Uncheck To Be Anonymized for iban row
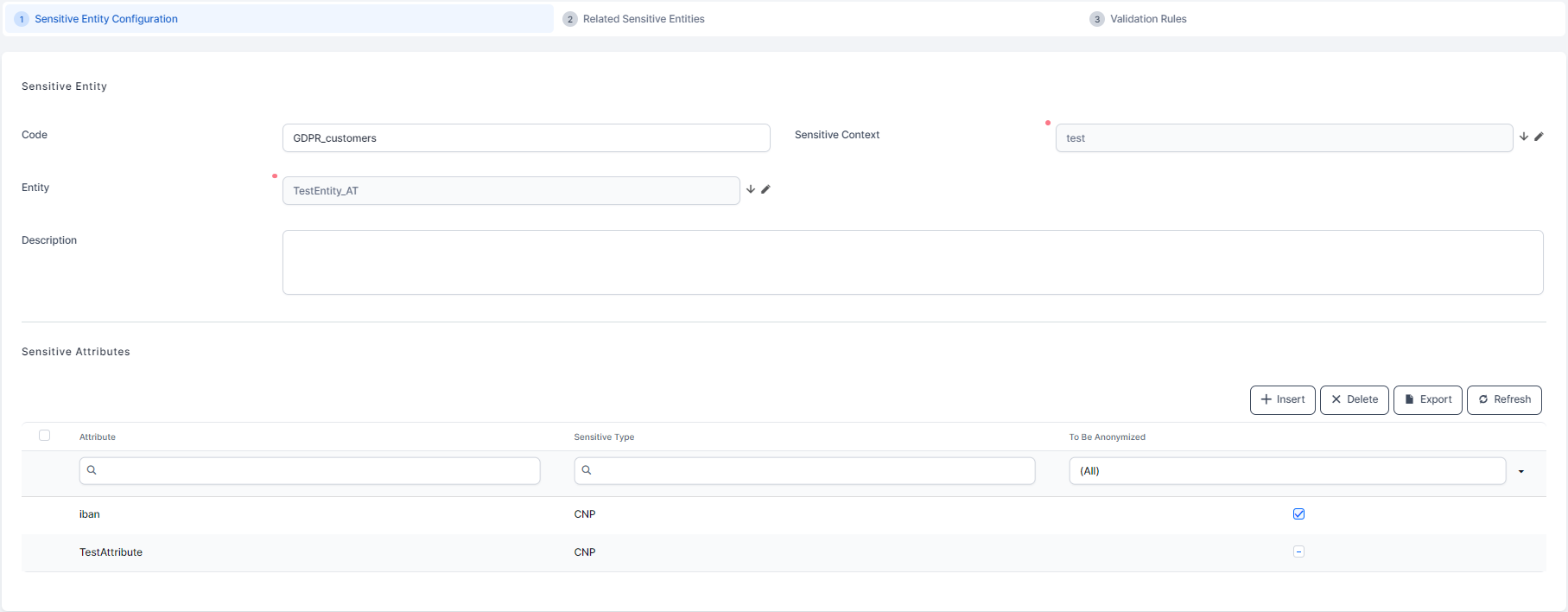Image resolution: width=1568 pixels, height=612 pixels. pyautogui.click(x=1298, y=514)
